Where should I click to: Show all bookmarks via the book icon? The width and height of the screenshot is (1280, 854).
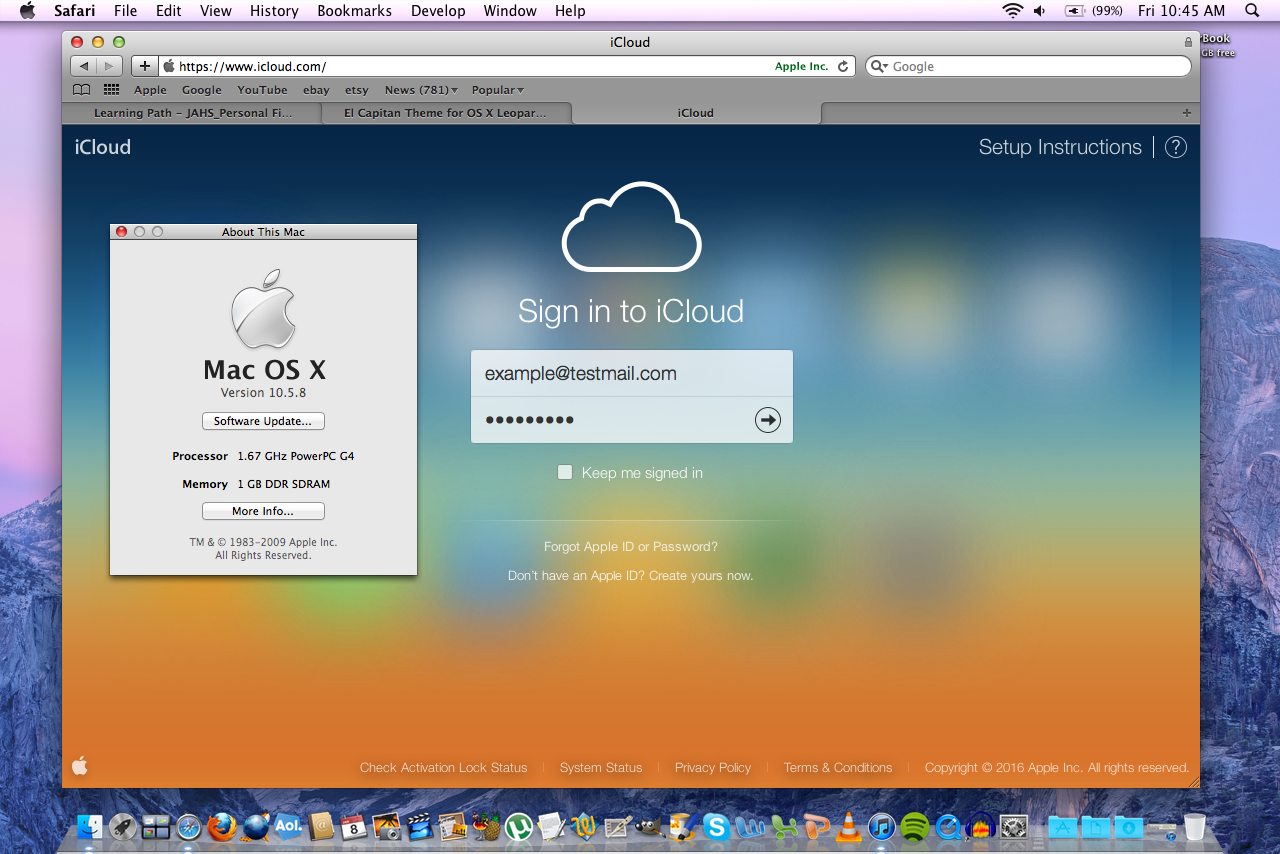coord(82,90)
